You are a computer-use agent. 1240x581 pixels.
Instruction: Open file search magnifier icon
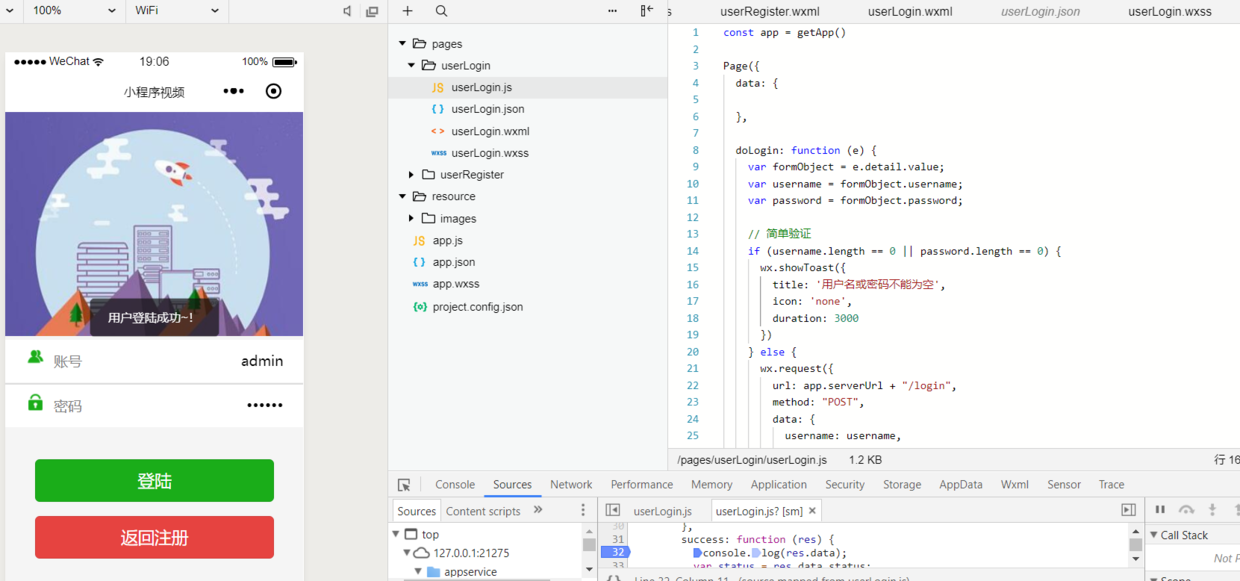click(441, 11)
